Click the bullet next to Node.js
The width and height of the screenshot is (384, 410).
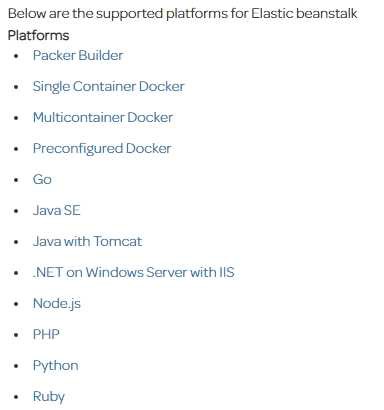16,304
